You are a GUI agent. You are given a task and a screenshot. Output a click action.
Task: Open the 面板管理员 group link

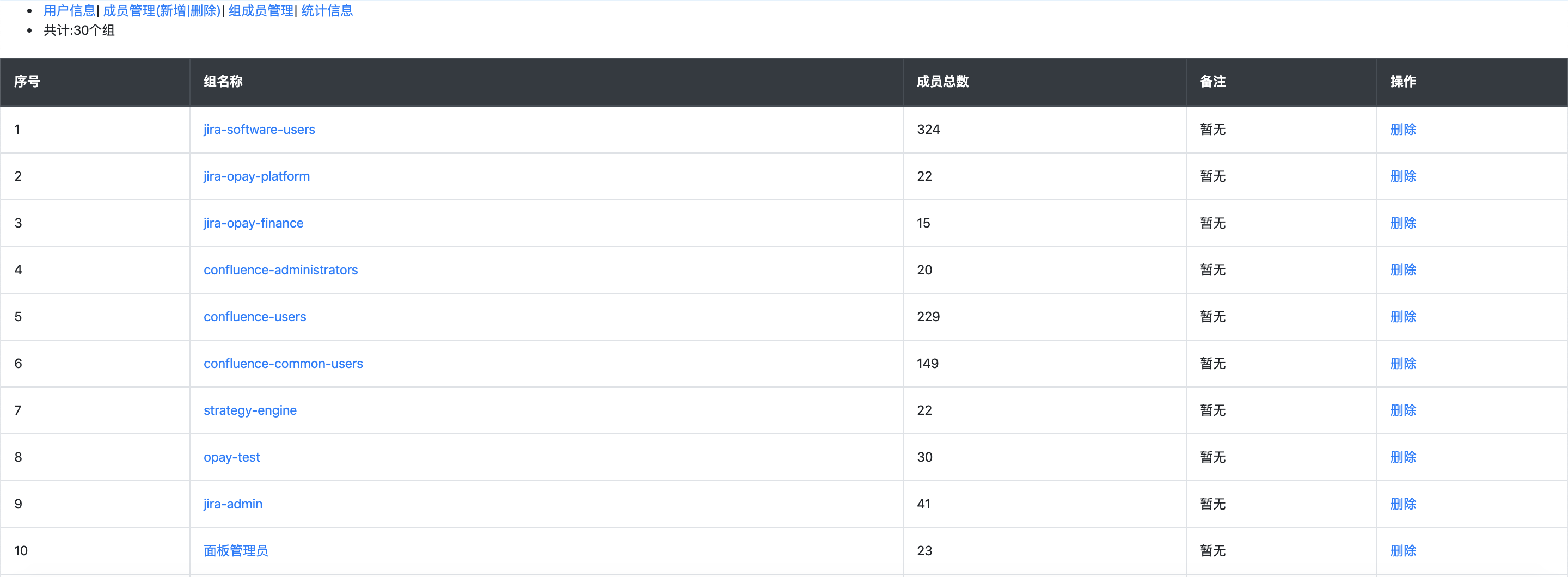point(236,551)
